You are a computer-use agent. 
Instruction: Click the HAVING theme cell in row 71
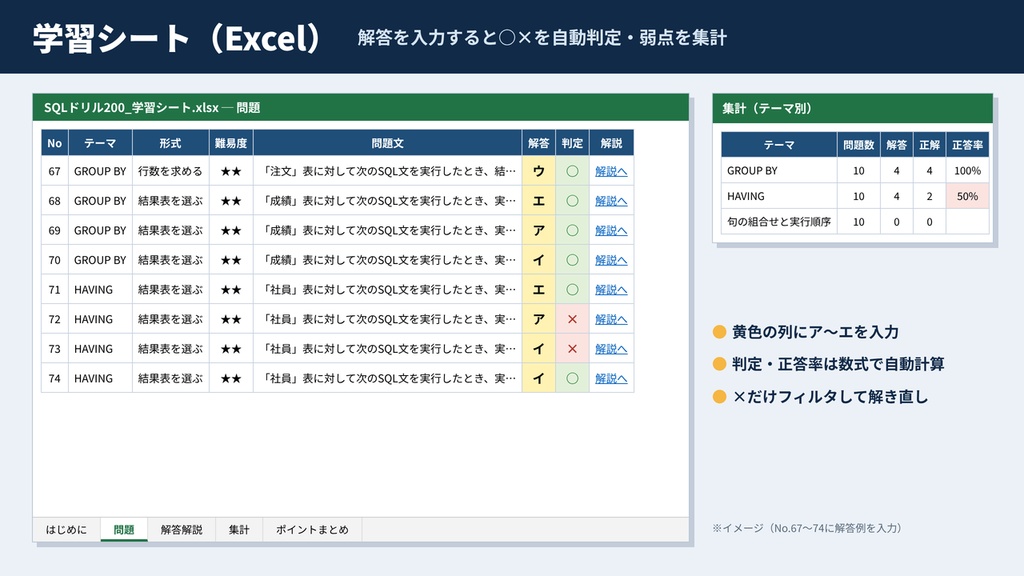click(100, 289)
